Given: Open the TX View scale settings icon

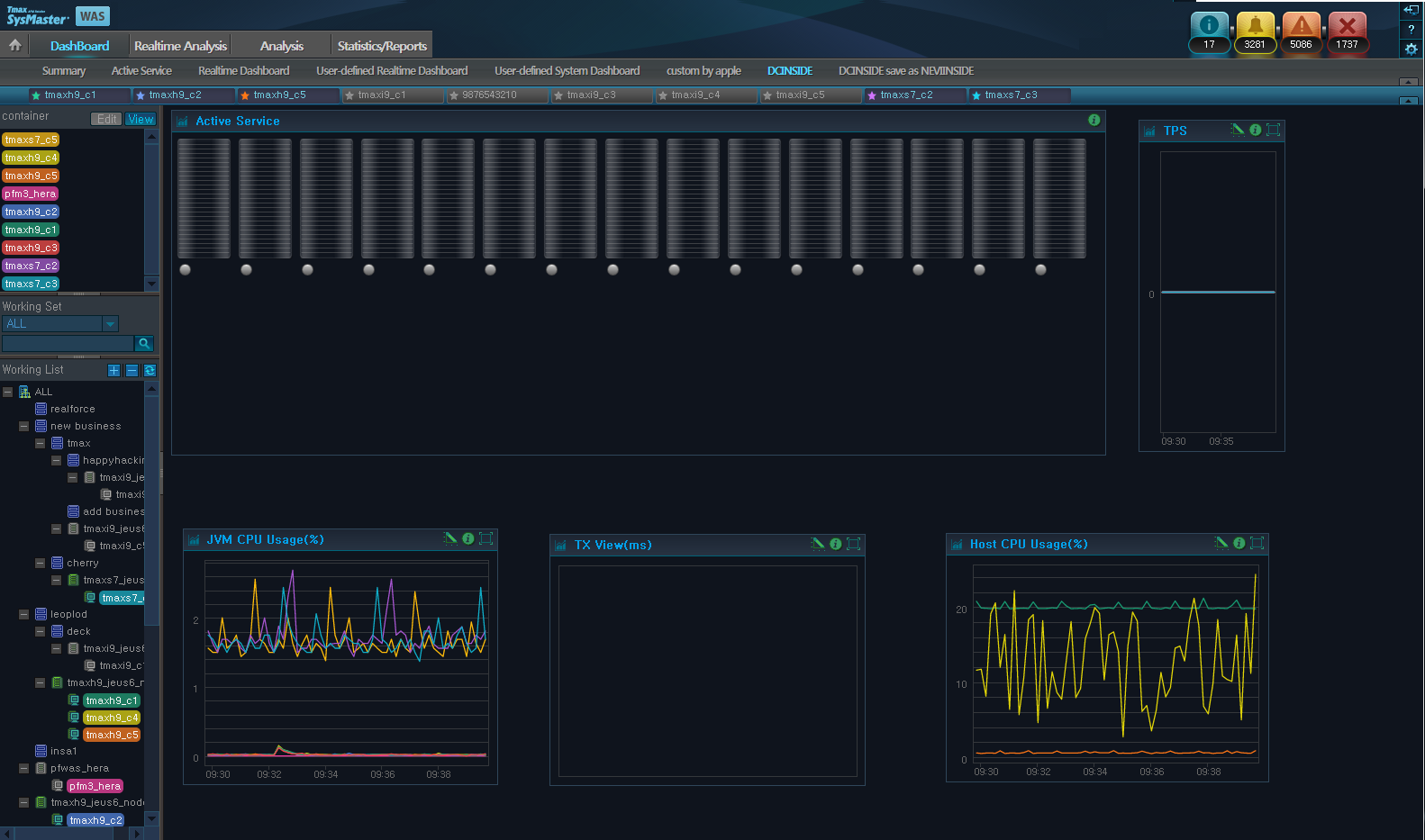Looking at the screenshot, I should (x=818, y=544).
